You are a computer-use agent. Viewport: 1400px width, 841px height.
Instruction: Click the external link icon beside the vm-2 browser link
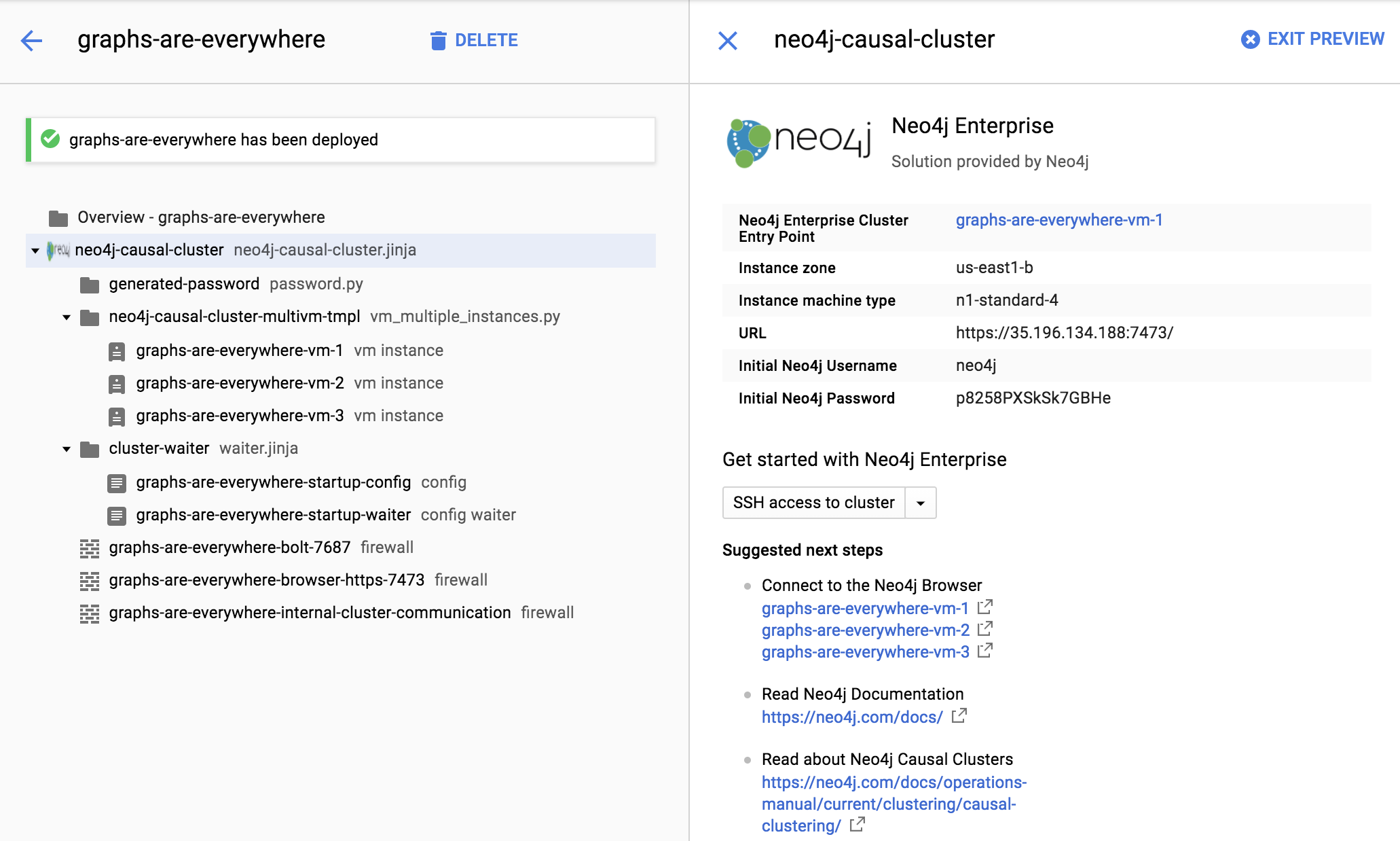[985, 628]
